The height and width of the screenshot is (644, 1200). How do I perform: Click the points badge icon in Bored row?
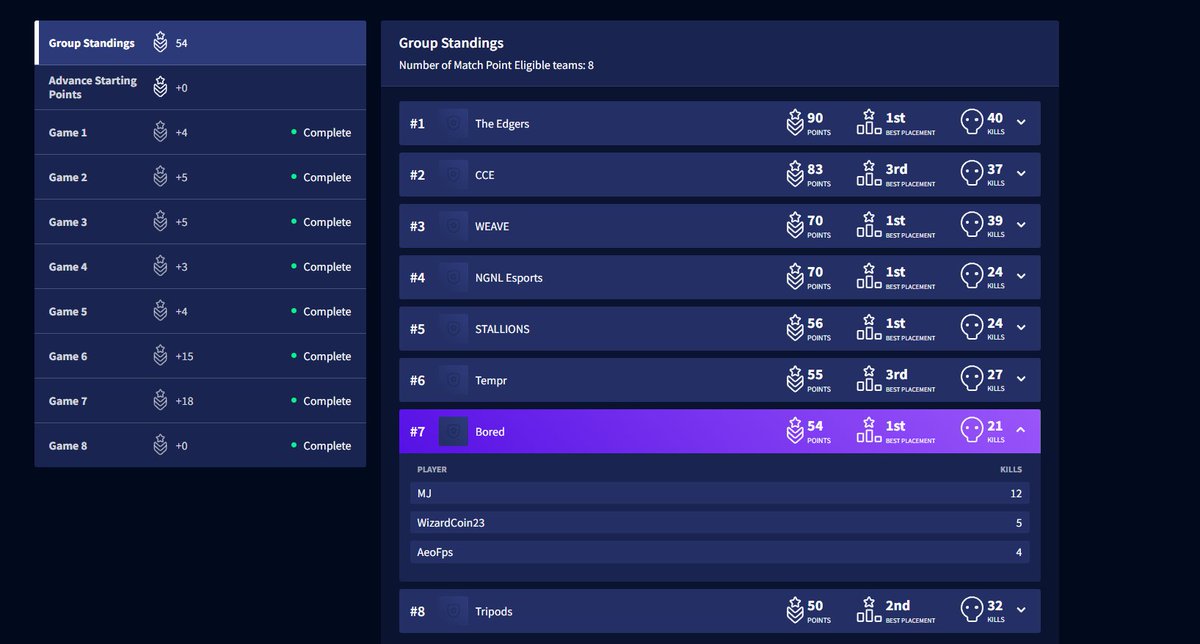click(795, 431)
